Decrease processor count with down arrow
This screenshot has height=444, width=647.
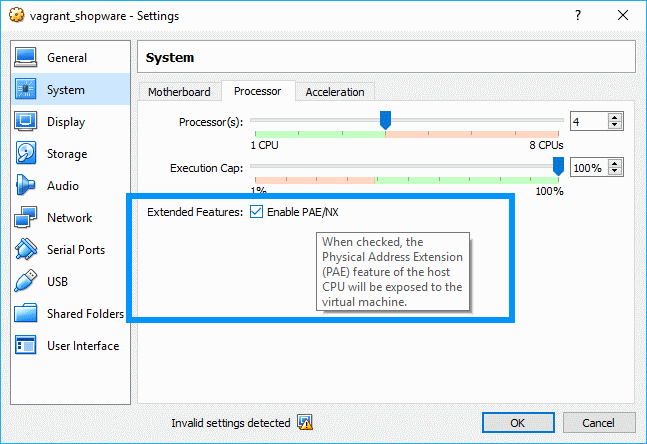[x=615, y=126]
